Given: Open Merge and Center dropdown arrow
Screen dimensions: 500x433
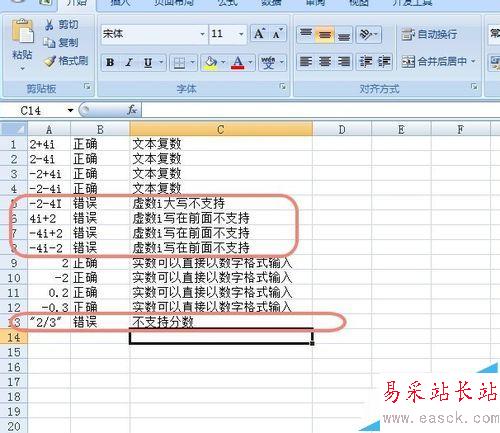Looking at the screenshot, I should click(x=473, y=62).
